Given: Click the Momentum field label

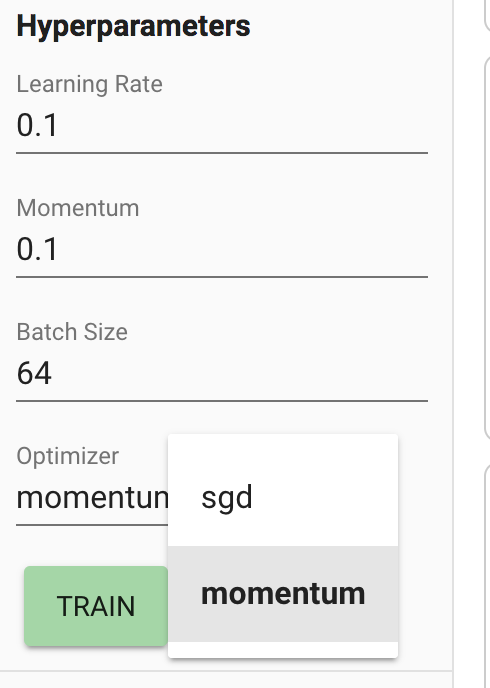Looking at the screenshot, I should 78,208.
